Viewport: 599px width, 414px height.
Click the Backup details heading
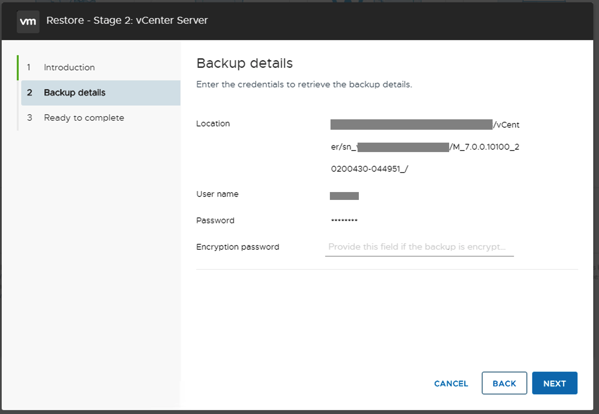pos(244,63)
